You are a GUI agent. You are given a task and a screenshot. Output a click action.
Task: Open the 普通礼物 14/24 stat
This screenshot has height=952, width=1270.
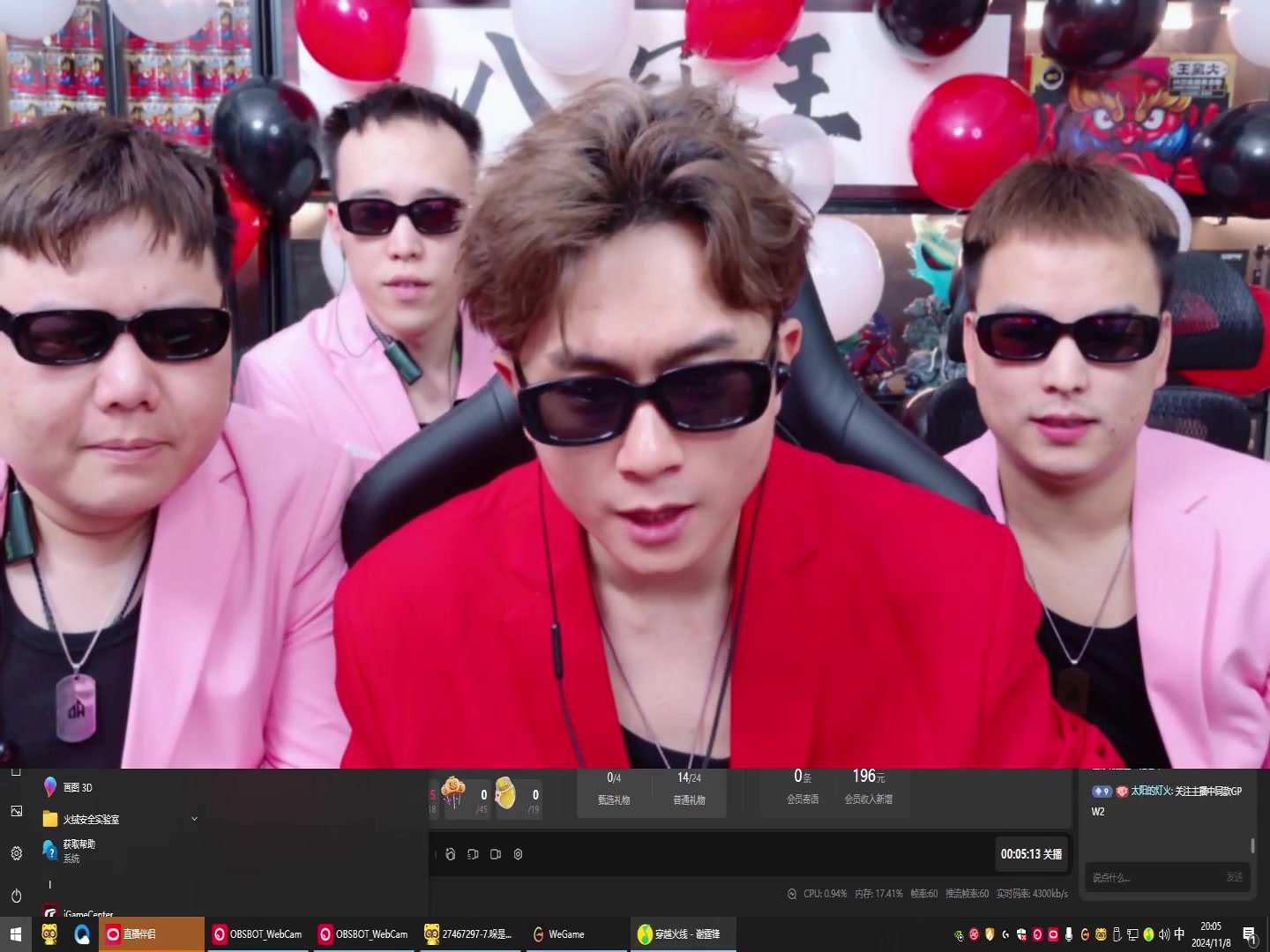tap(690, 788)
